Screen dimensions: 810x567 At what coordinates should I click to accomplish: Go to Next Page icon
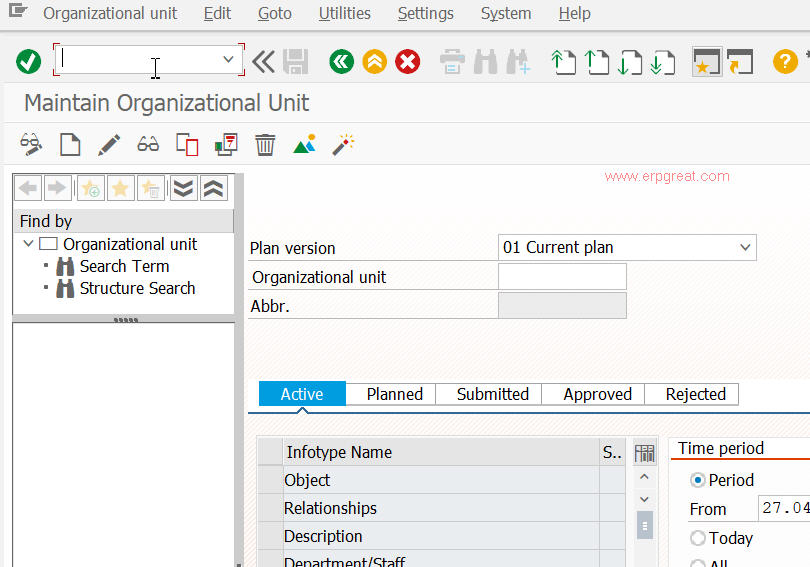pyautogui.click(x=630, y=62)
